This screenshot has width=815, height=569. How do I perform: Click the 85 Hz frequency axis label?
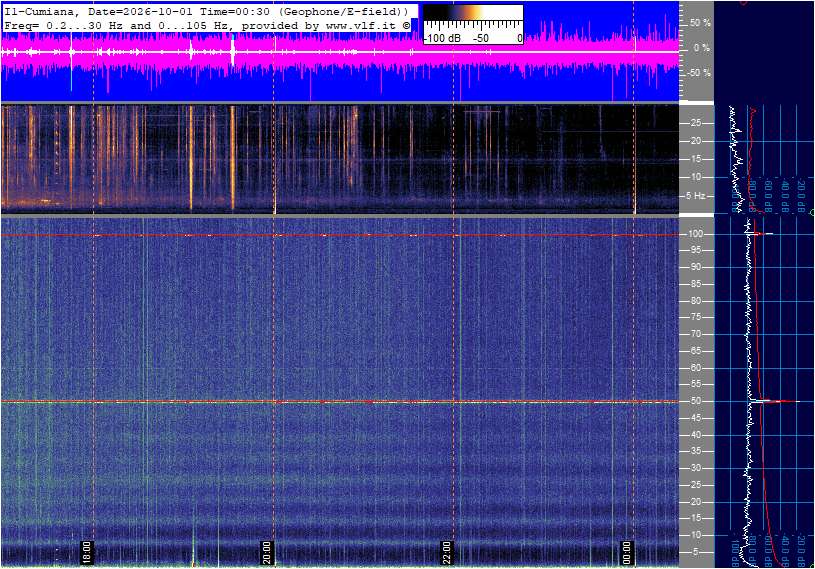(695, 284)
